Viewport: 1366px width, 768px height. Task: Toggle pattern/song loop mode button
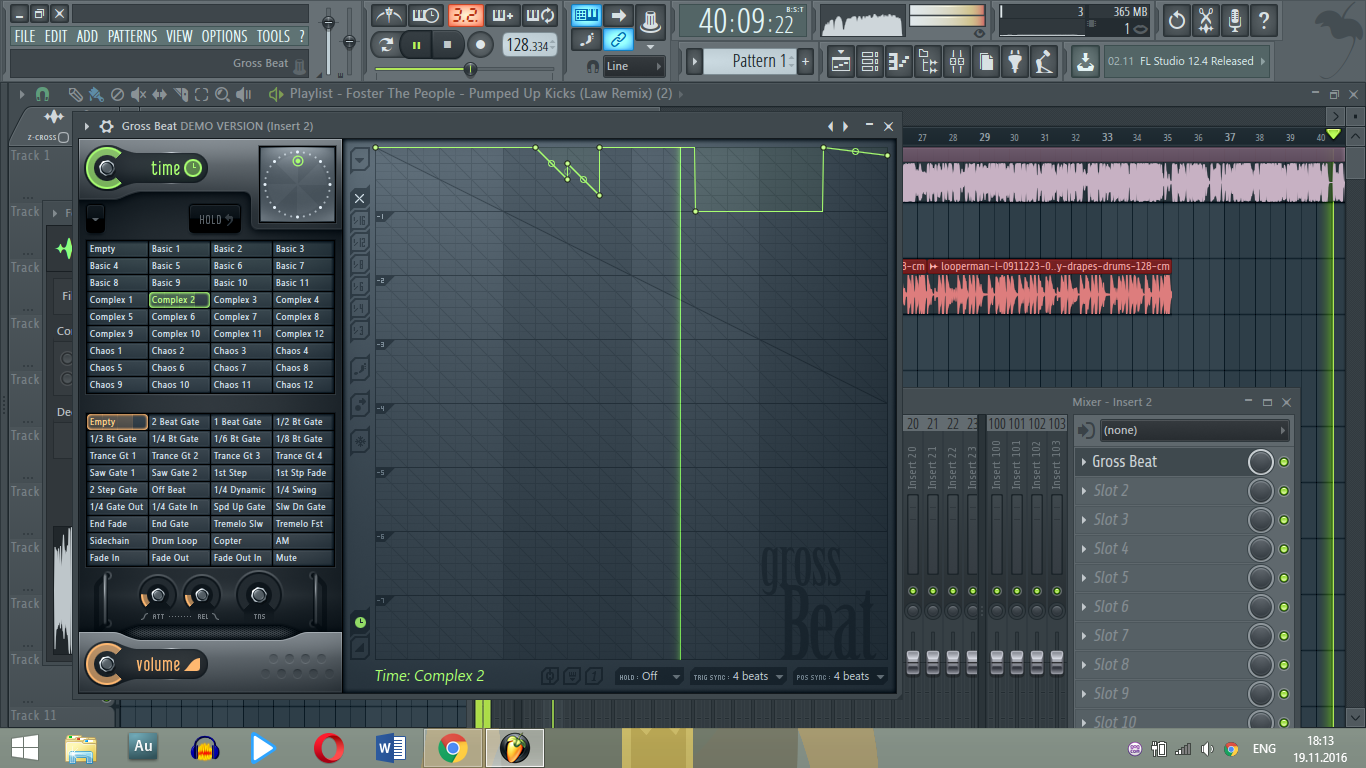(x=386, y=44)
